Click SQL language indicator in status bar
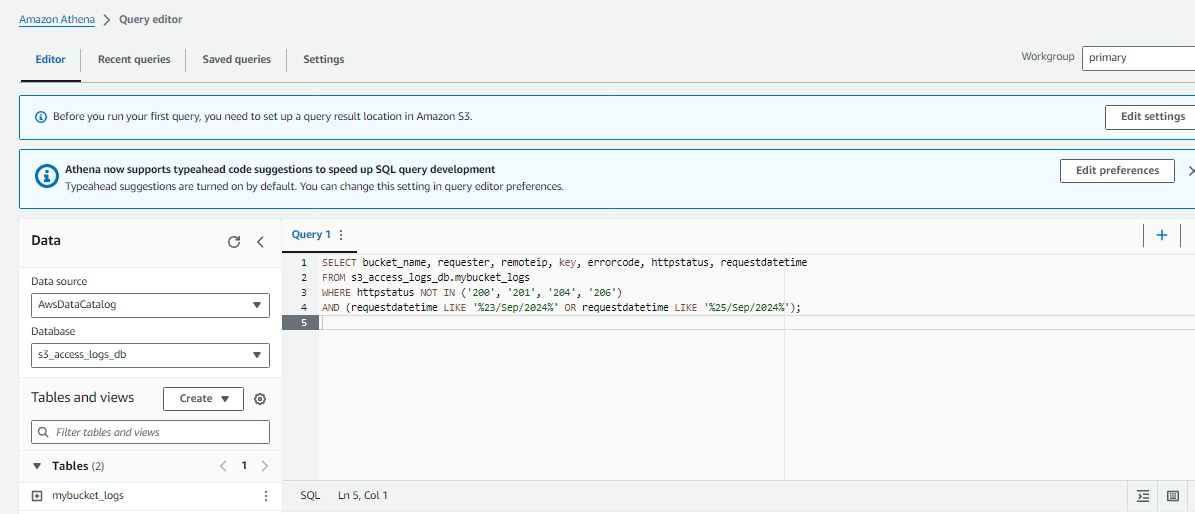This screenshot has width=1195, height=514. tap(310, 496)
